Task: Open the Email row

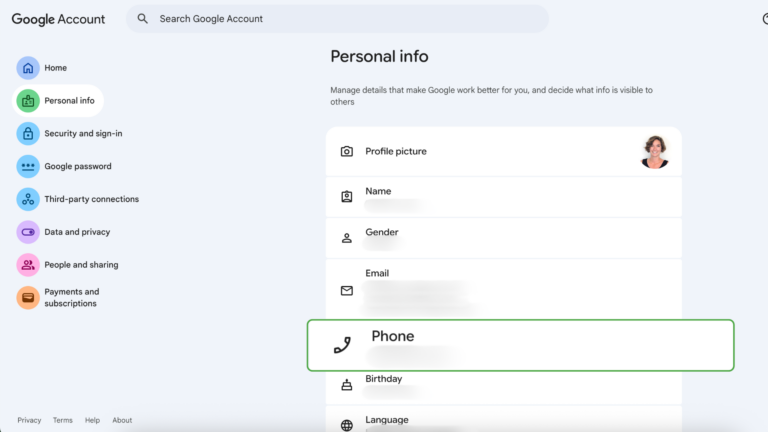Action: pos(504,289)
